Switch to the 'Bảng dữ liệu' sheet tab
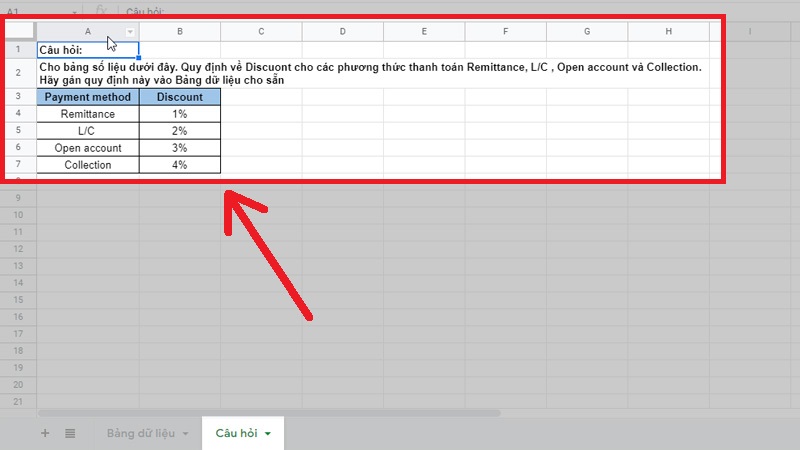The width and height of the screenshot is (800, 450). (141, 433)
